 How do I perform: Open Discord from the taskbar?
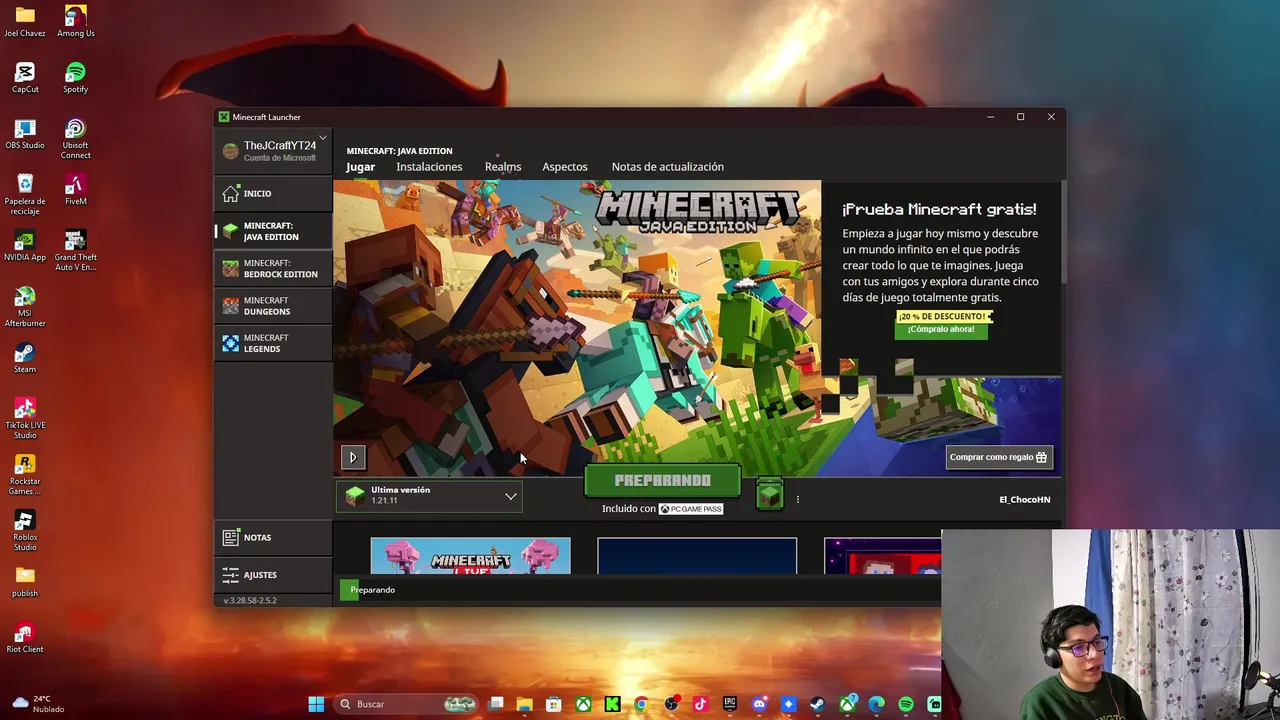coord(759,704)
